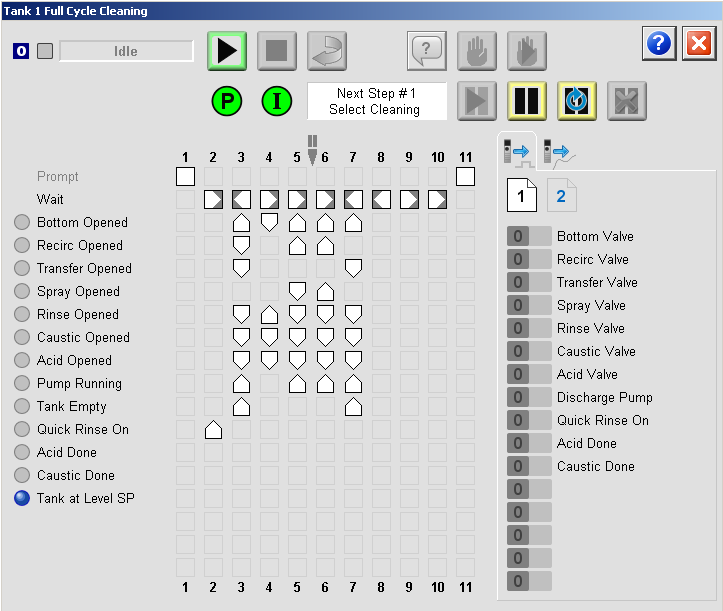
Task: Click the curved return arrow button
Action: pyautogui.click(x=327, y=50)
